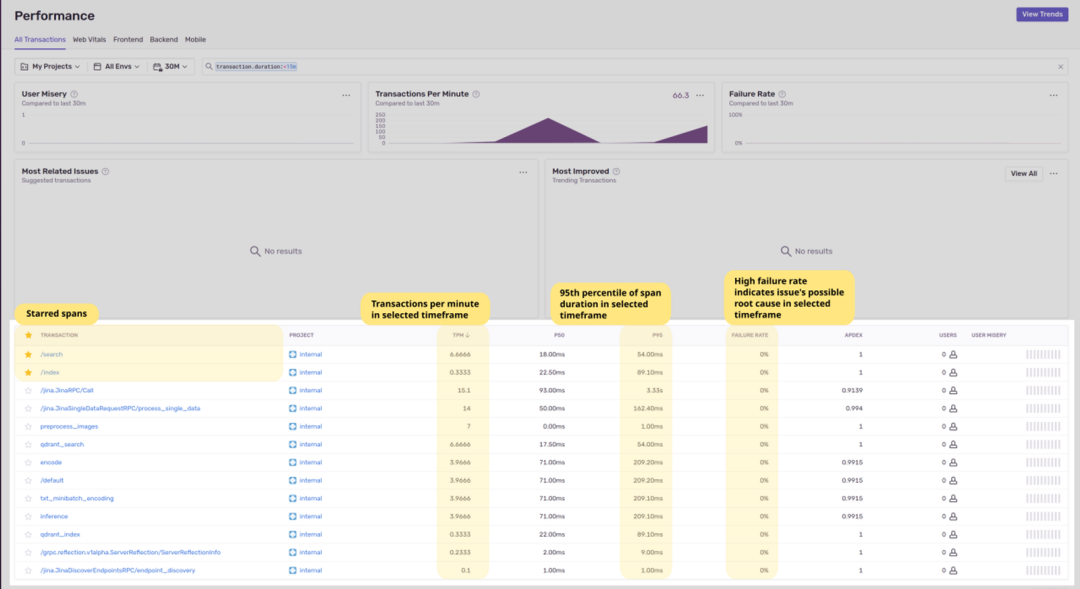Open Most Improved widget options menu
Screen dimensions: 1080x589
(1054, 174)
